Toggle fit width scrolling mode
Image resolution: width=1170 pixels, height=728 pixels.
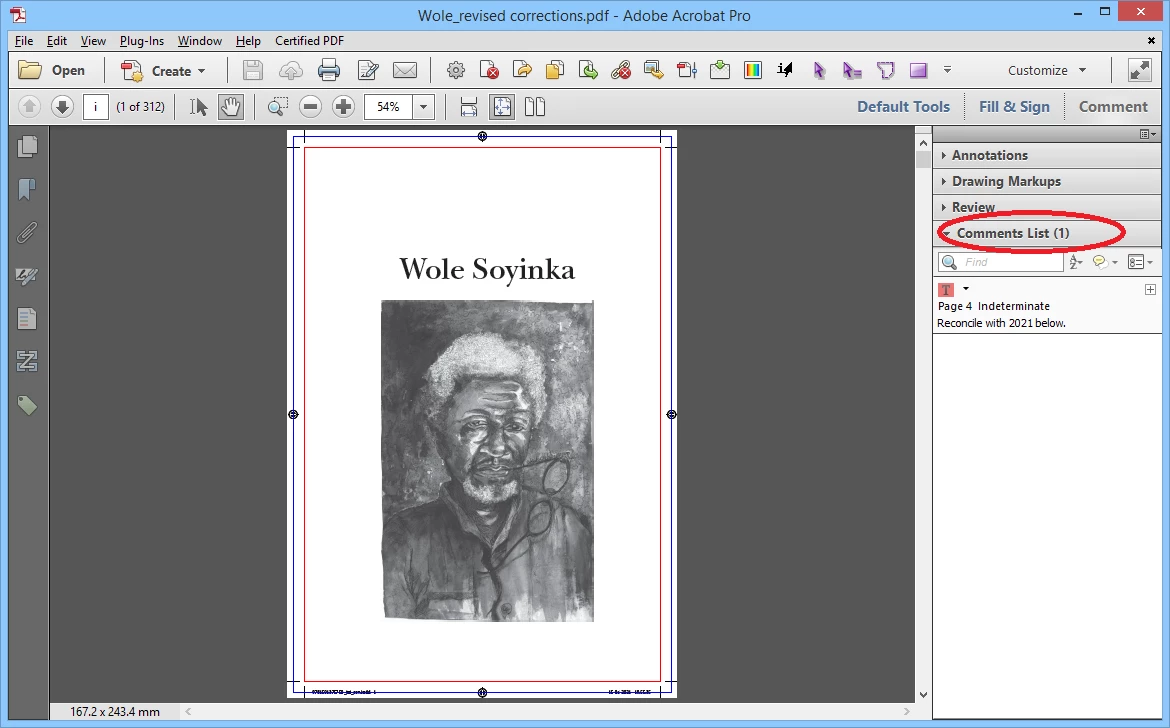[469, 107]
